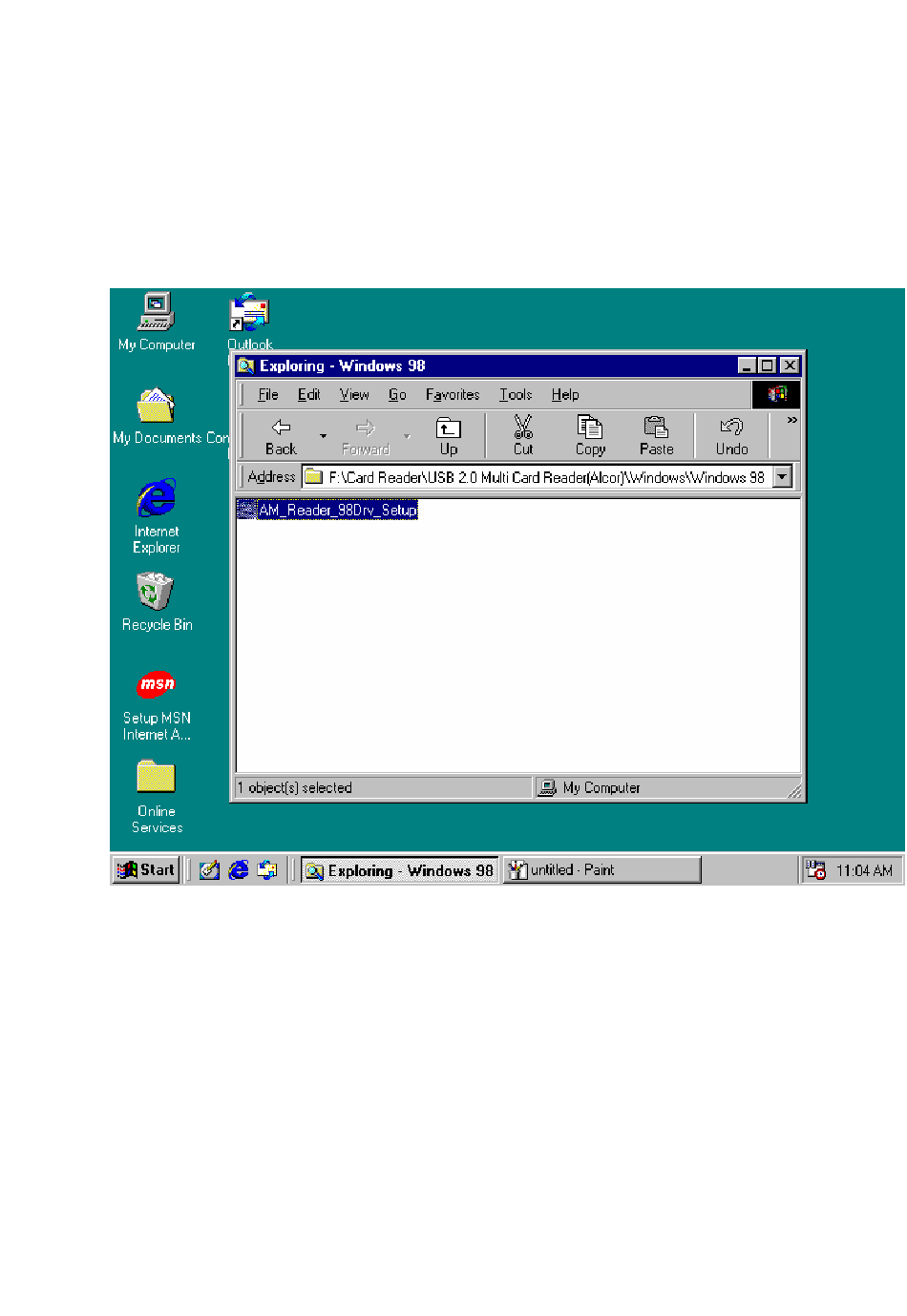Select the Recycle Bin icon

coord(157,601)
